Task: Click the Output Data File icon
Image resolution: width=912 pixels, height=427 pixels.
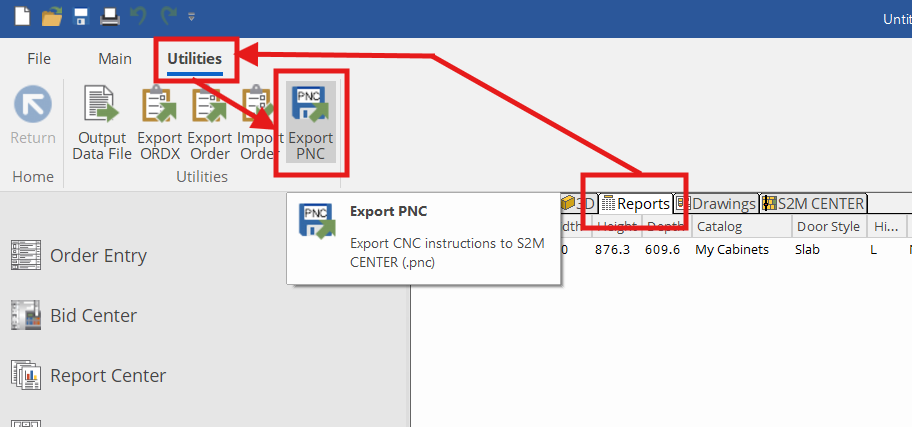Action: 102,124
